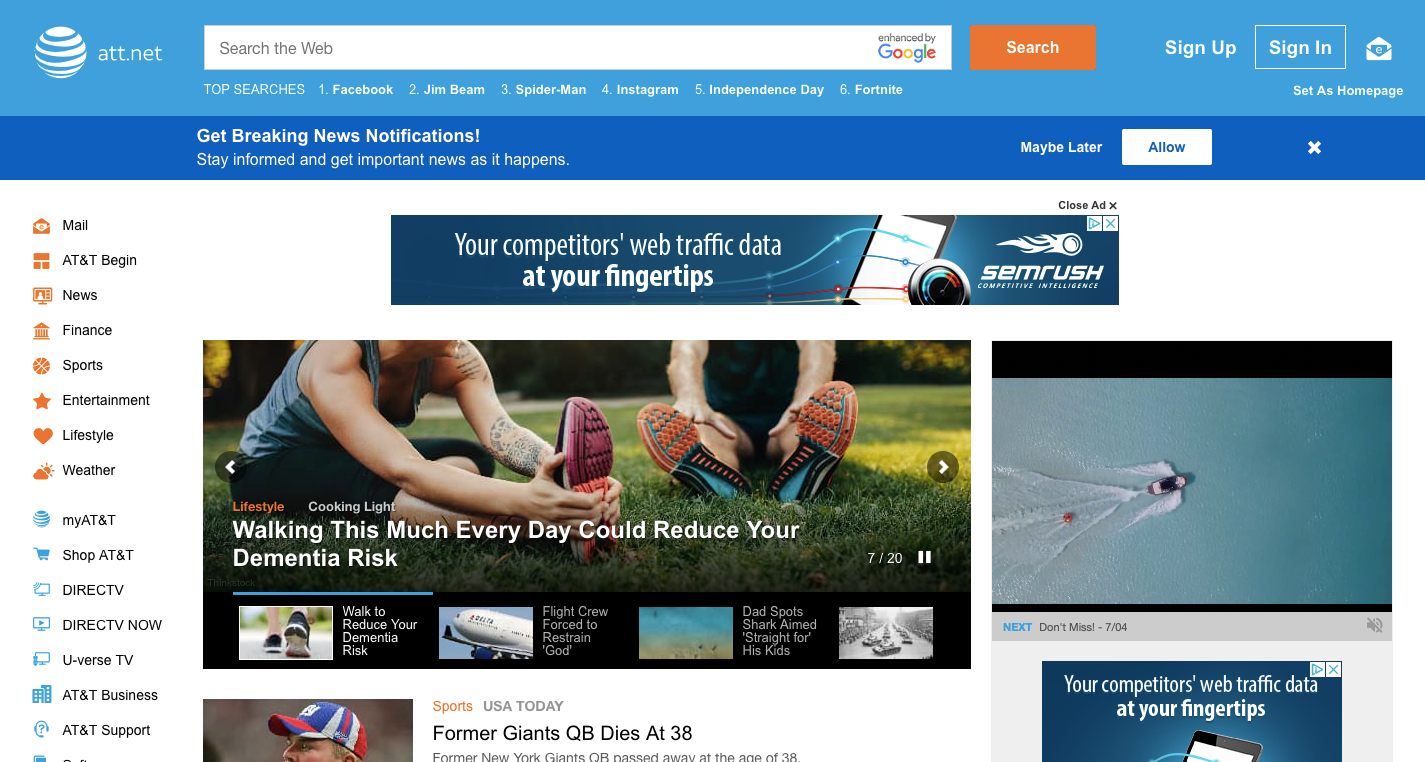Click Allow for news notifications
The height and width of the screenshot is (762, 1425).
(1166, 147)
